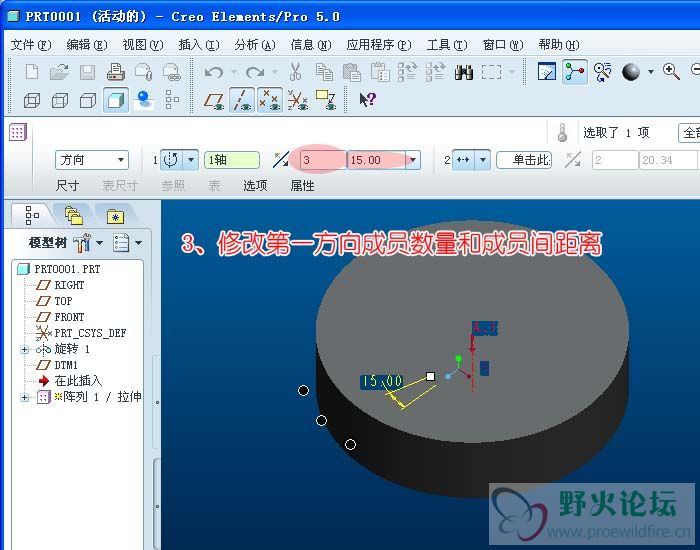Viewport: 700px width, 550px height.
Task: Open the 工具(T) menu
Action: [447, 45]
